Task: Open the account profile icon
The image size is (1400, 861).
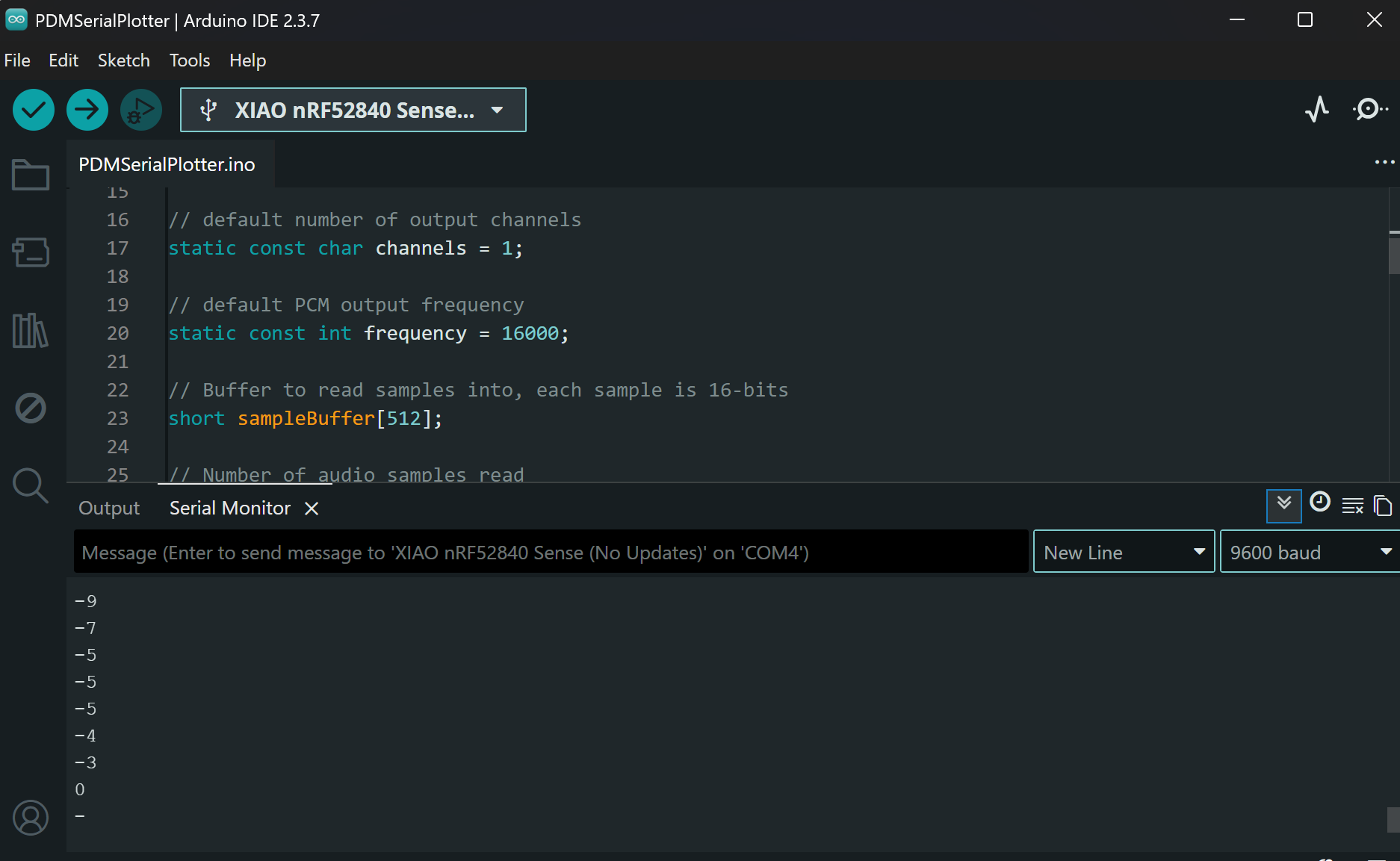Action: coord(31,818)
